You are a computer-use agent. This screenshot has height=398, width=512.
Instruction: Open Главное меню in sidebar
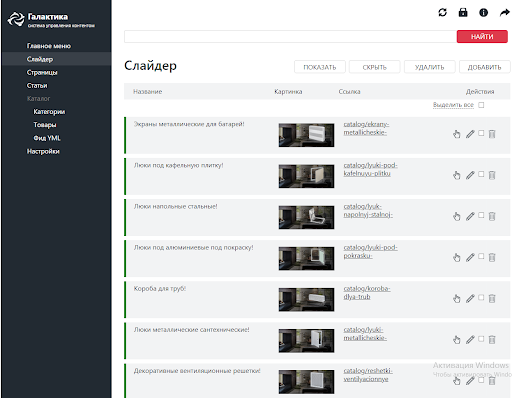pos(49,46)
